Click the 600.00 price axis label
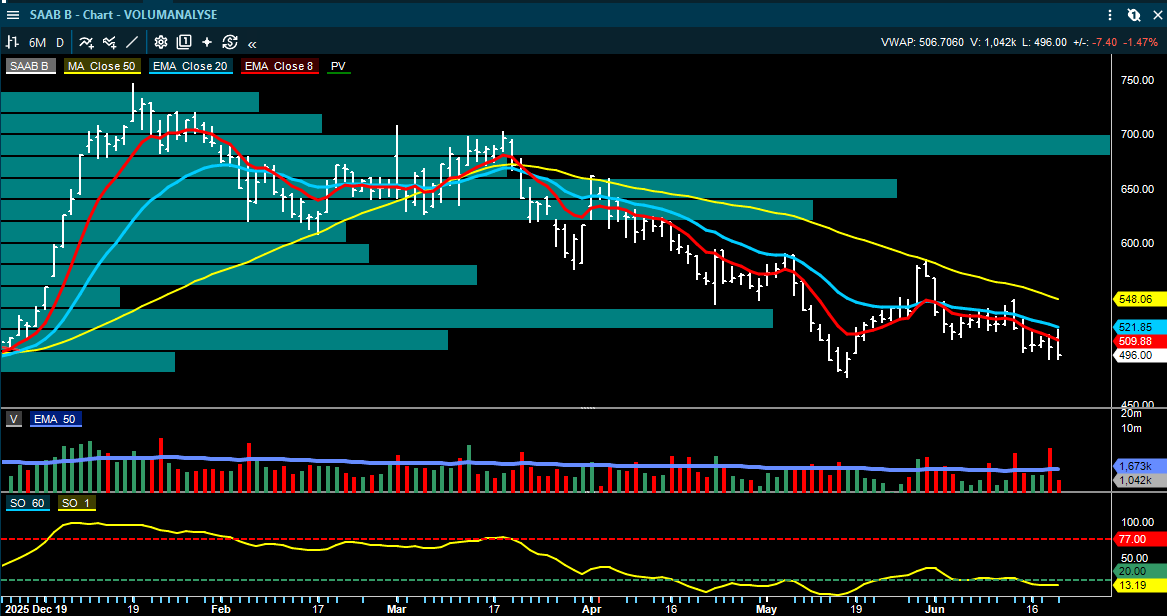 coord(1138,243)
